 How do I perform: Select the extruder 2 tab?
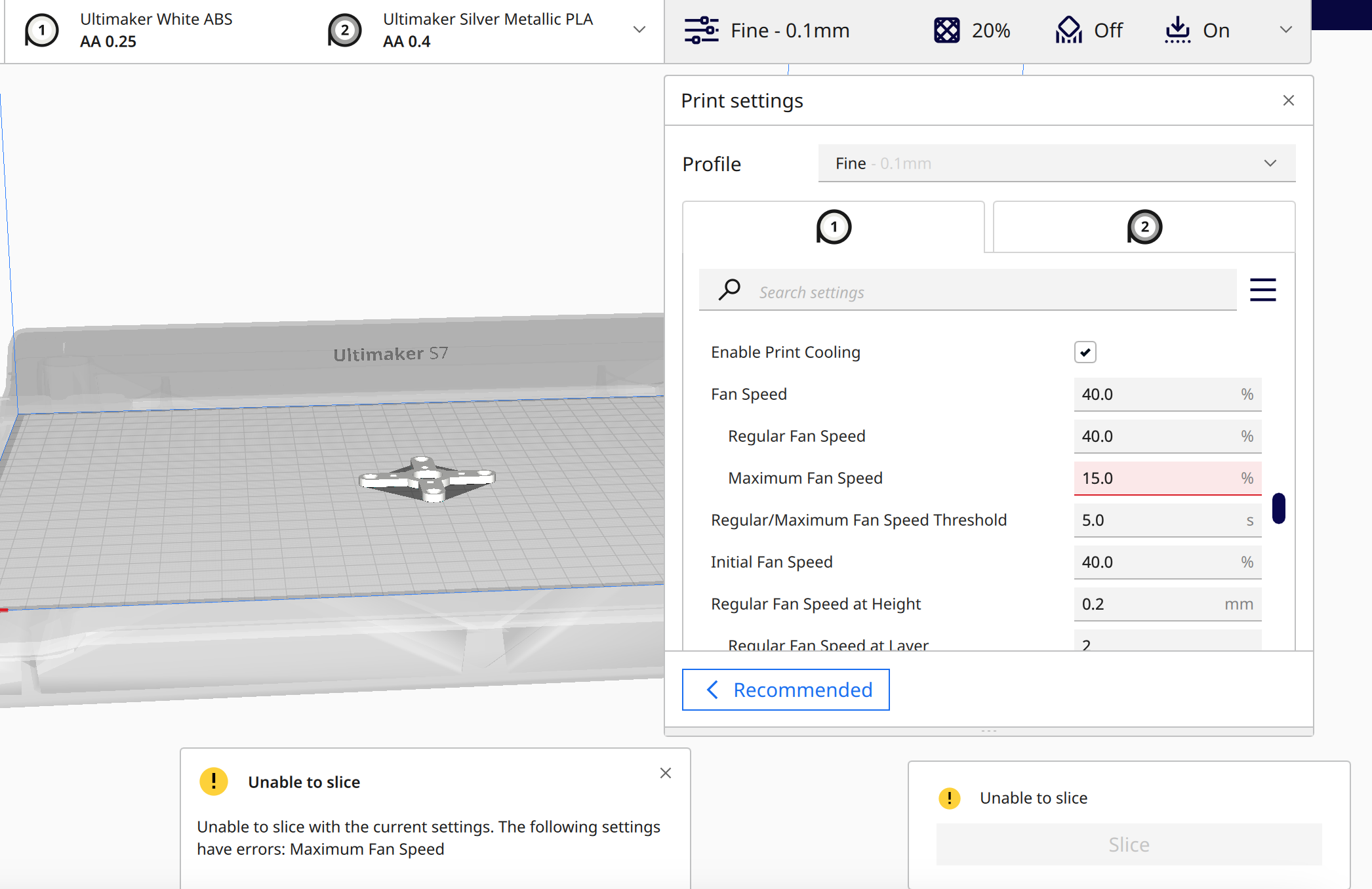tap(1144, 227)
